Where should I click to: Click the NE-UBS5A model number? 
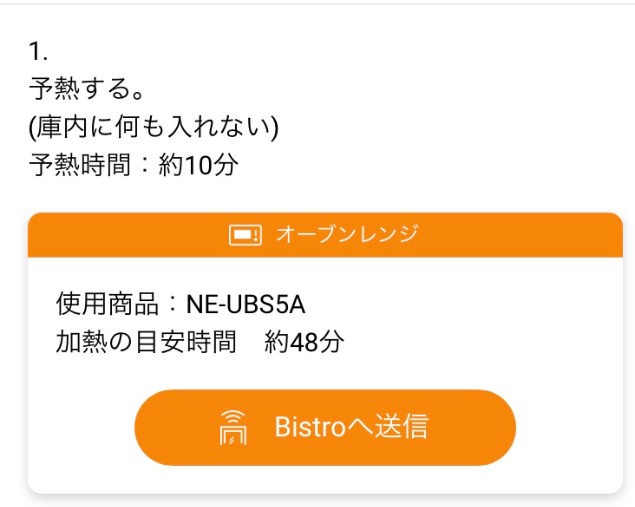(x=245, y=304)
